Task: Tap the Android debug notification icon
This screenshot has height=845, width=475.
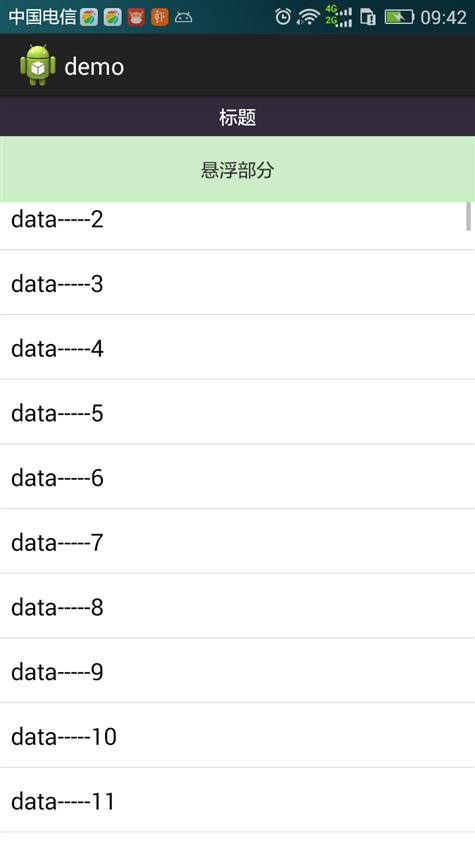Action: (x=183, y=18)
